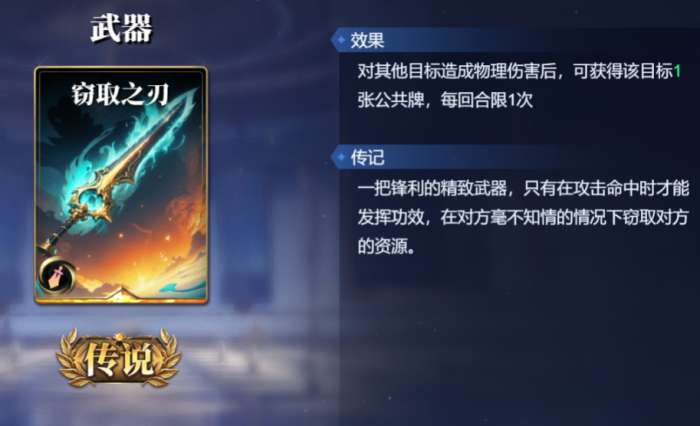Click the right laurel of 传说 badge
Image resolution: width=700 pixels, height=426 pixels.
[167, 359]
